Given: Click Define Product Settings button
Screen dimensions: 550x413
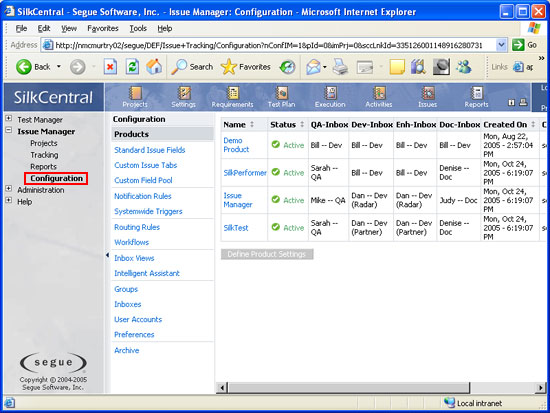Looking at the screenshot, I should click(267, 254).
